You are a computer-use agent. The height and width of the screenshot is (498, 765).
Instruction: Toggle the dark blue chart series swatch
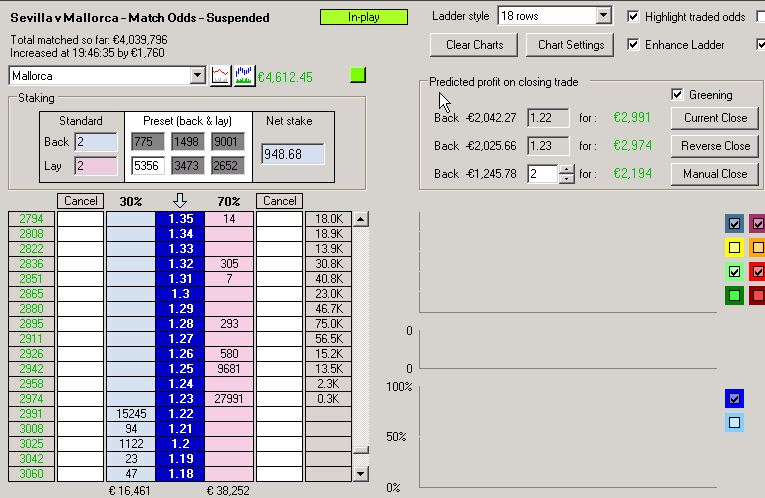point(735,399)
